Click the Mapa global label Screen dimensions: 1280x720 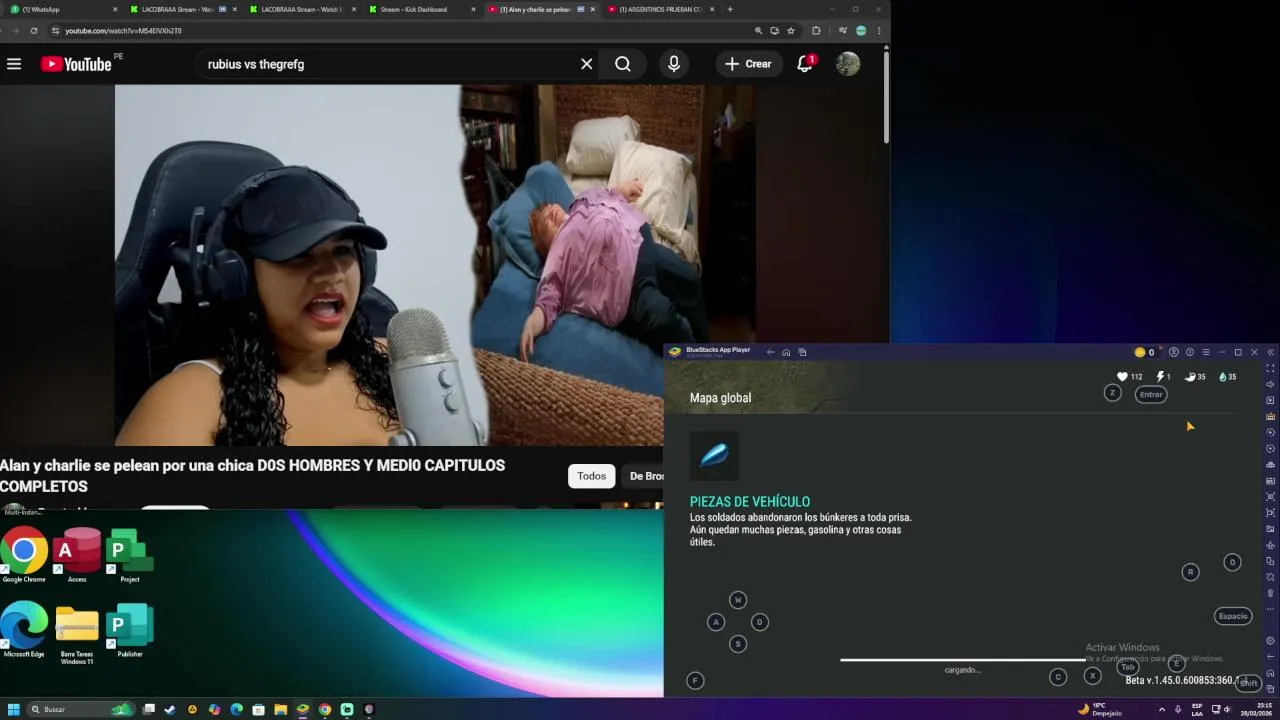(720, 398)
